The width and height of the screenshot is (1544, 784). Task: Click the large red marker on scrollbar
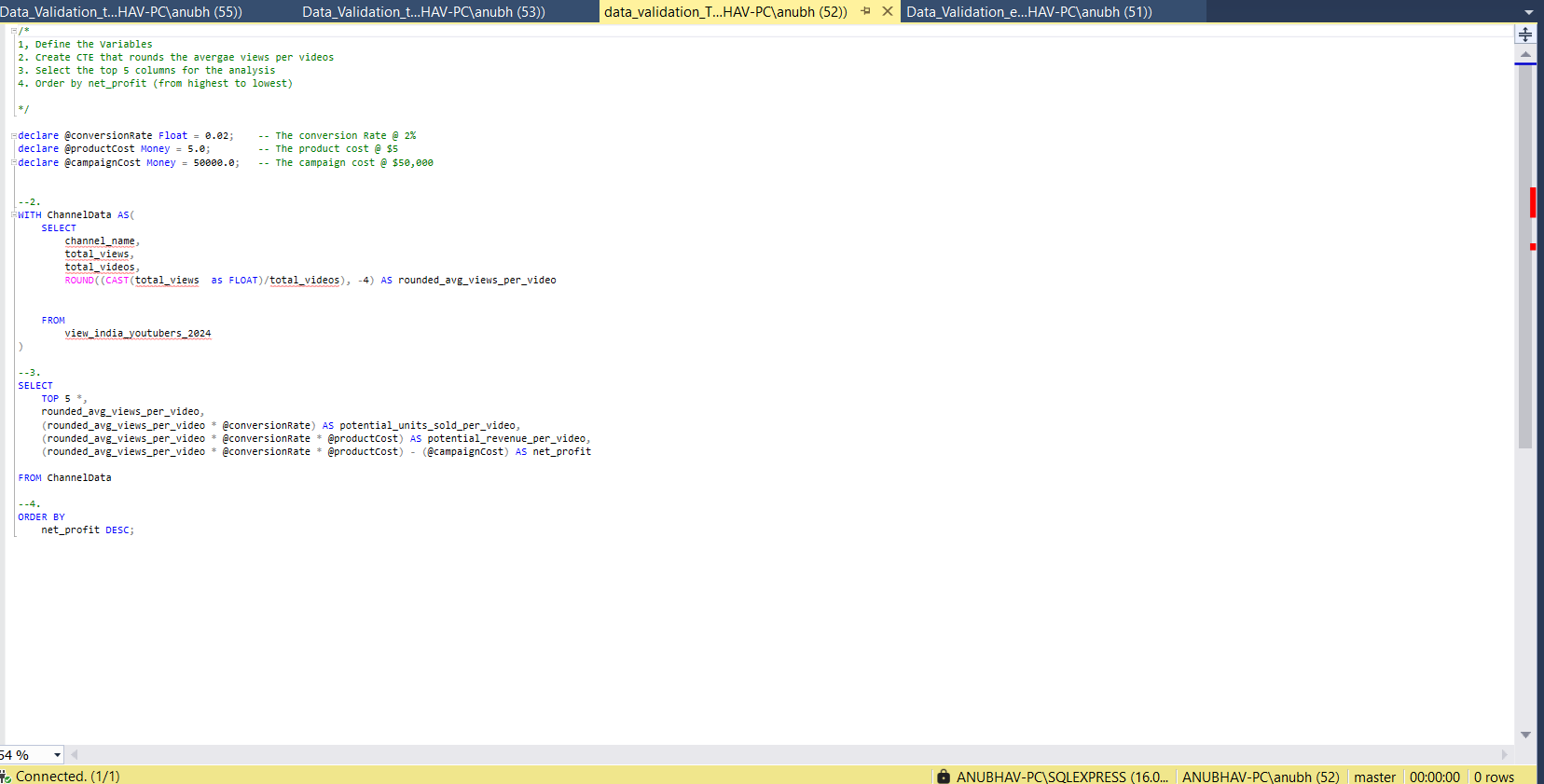tap(1533, 202)
